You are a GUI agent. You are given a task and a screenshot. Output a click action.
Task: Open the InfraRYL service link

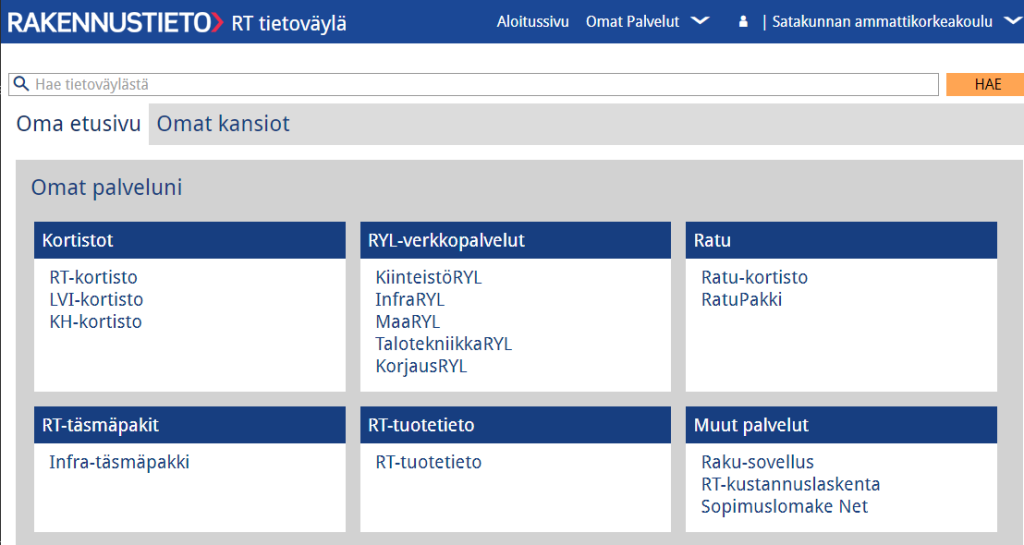(x=409, y=300)
